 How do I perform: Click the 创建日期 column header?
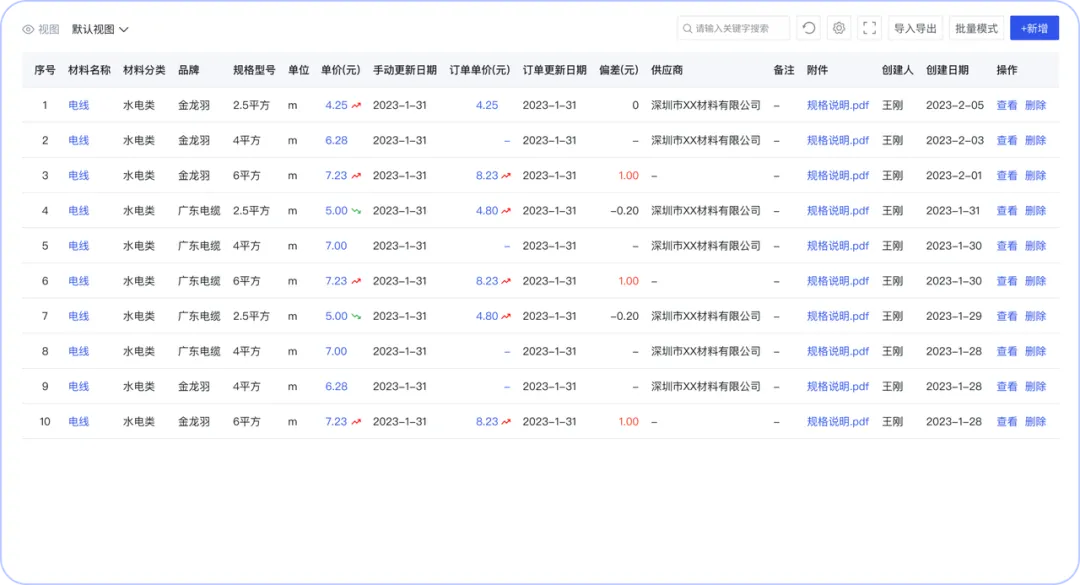(x=947, y=70)
